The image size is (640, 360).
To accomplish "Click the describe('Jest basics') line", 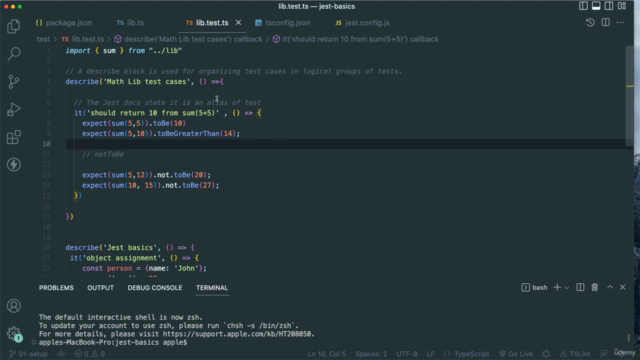I will coord(130,247).
